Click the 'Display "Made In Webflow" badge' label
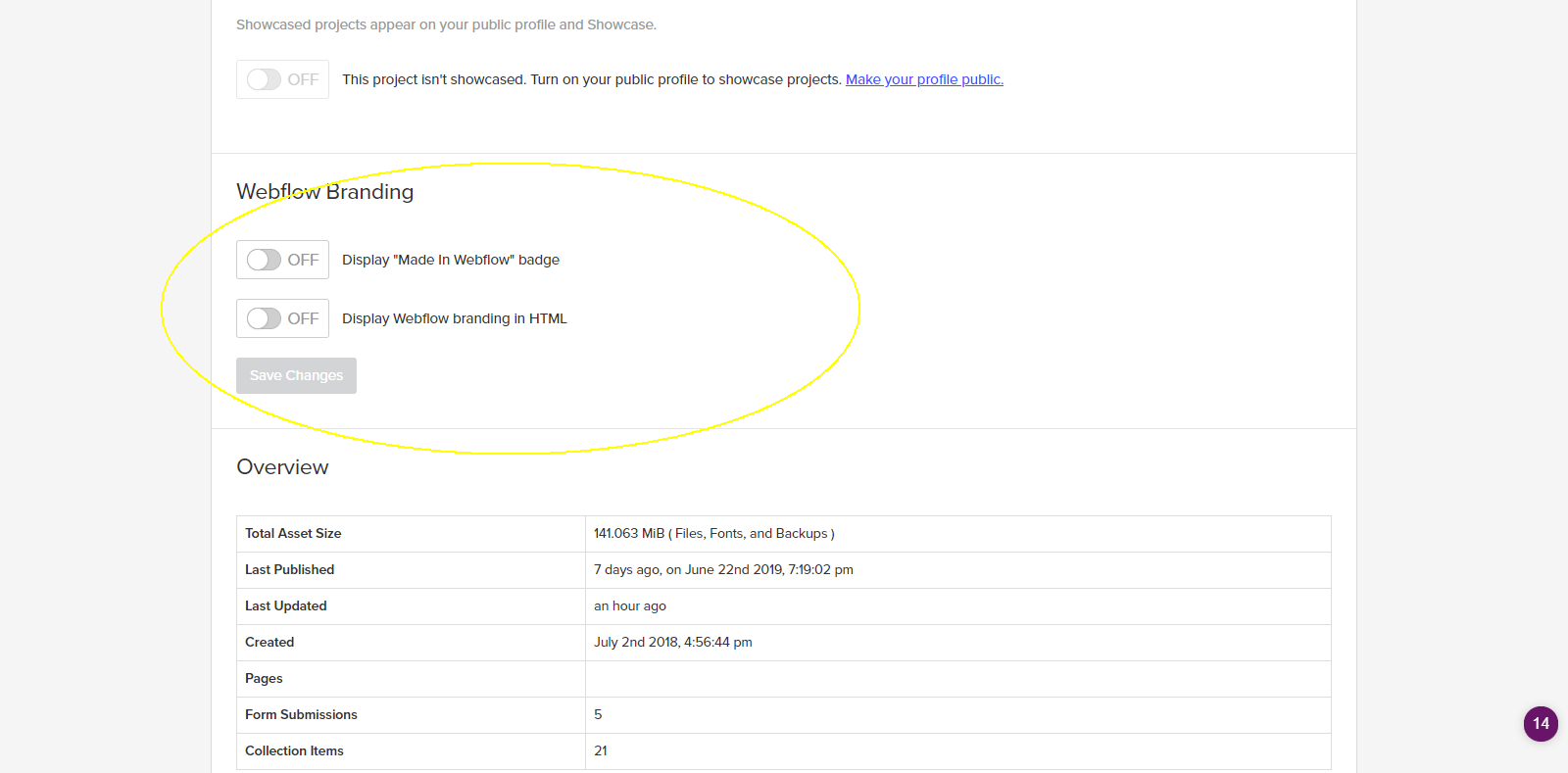The image size is (1568, 773). click(x=451, y=260)
